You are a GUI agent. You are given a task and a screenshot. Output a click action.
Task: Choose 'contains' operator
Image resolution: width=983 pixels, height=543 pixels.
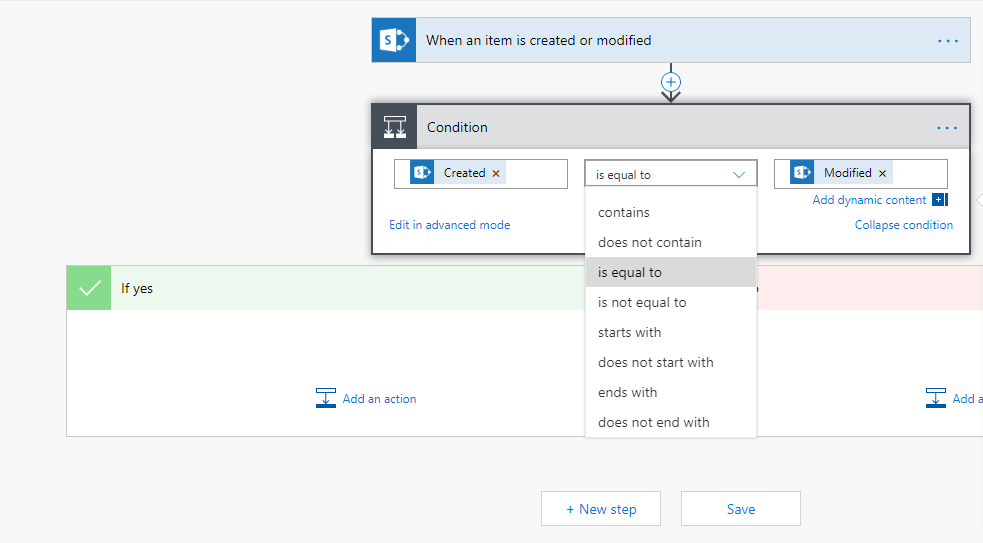[x=671, y=213]
